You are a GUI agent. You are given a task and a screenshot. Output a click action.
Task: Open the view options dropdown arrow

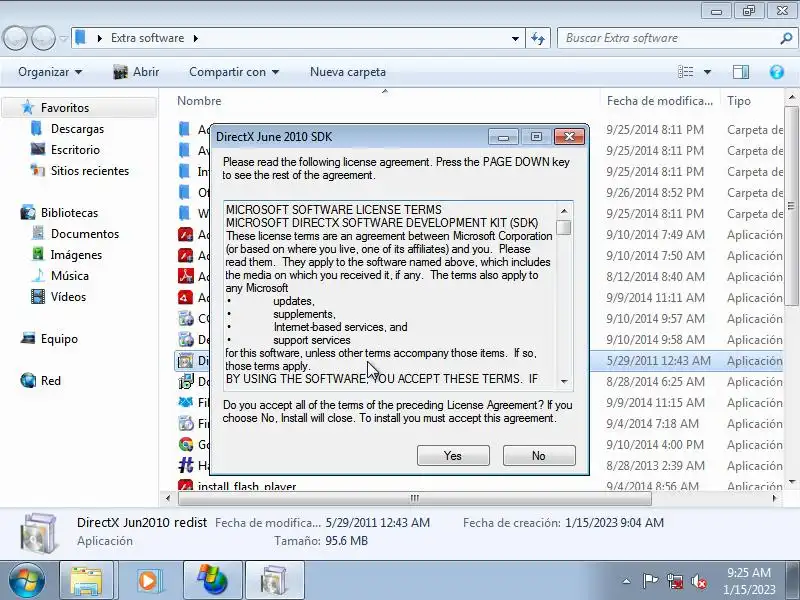(x=707, y=72)
